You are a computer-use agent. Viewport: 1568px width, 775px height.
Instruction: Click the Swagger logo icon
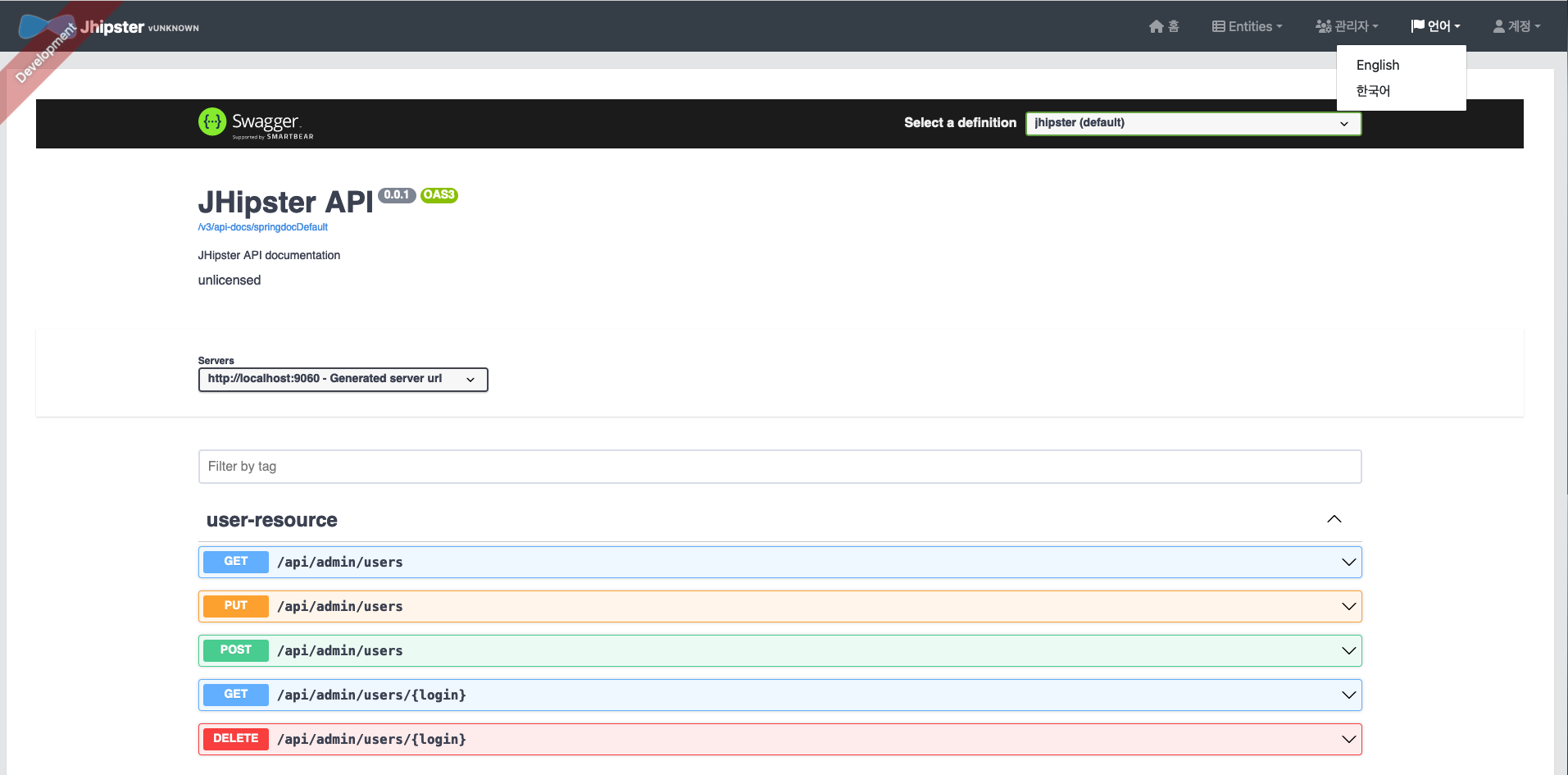tap(212, 121)
